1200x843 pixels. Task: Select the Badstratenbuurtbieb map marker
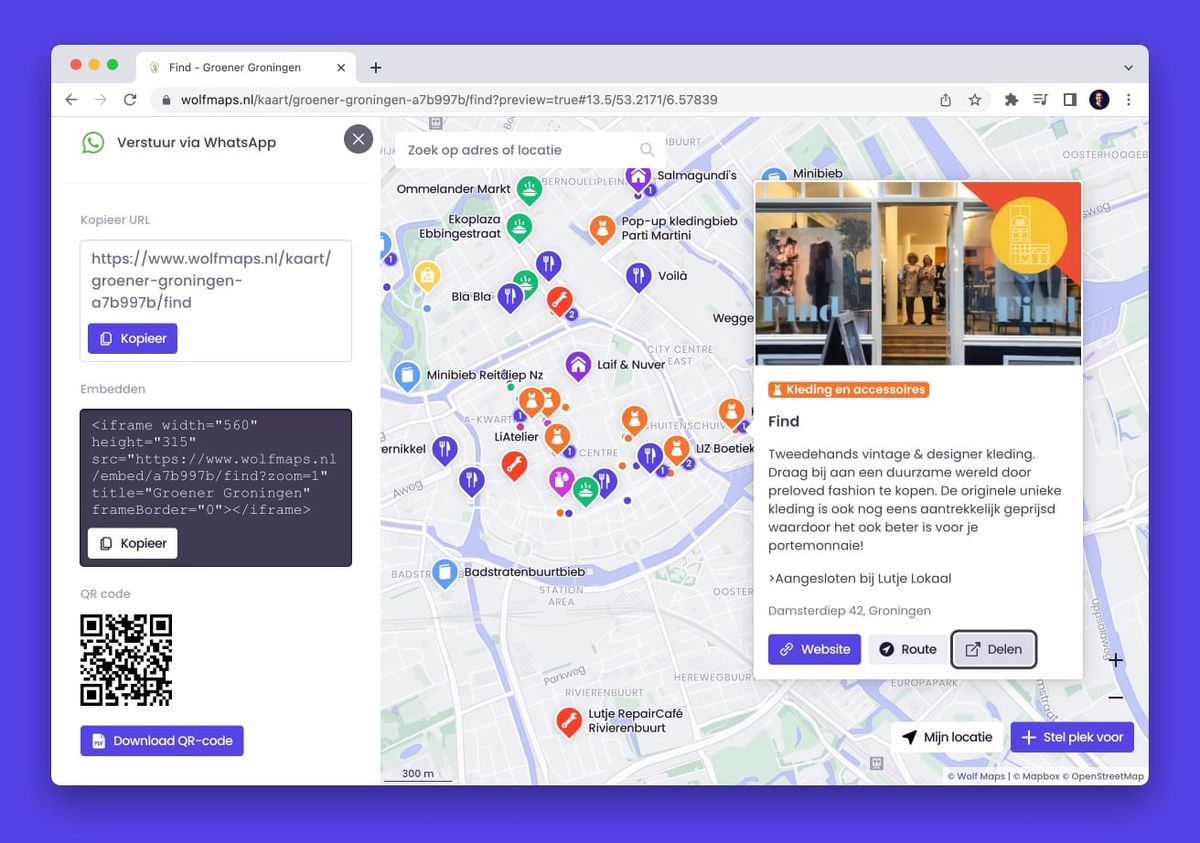click(446, 572)
